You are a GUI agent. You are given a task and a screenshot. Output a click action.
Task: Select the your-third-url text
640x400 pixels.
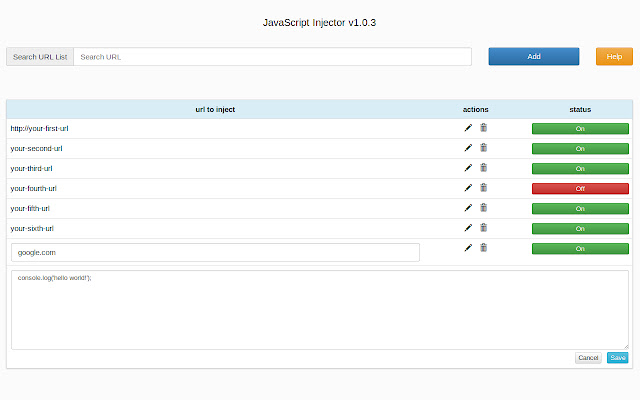pos(31,169)
